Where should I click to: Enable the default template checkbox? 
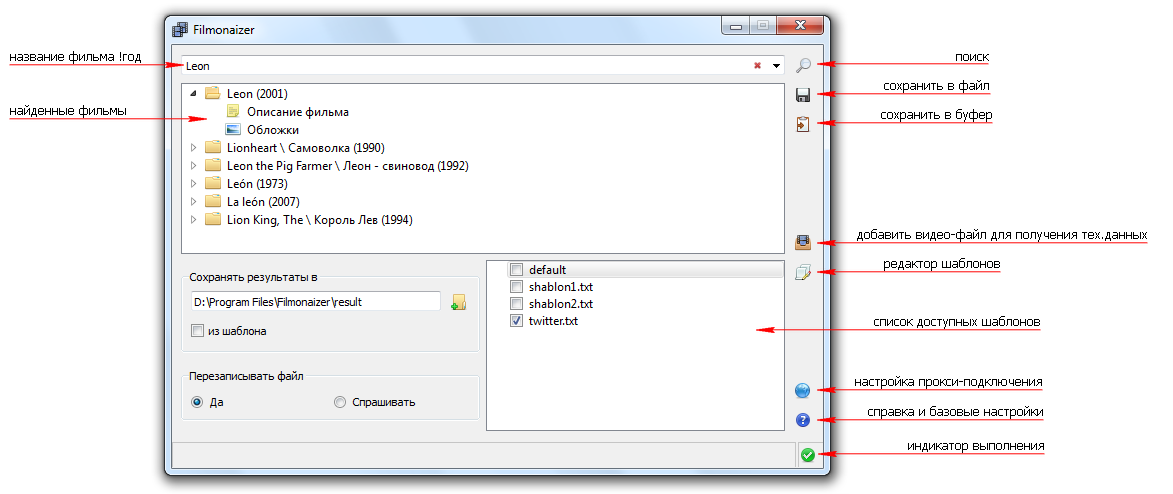tap(516, 270)
